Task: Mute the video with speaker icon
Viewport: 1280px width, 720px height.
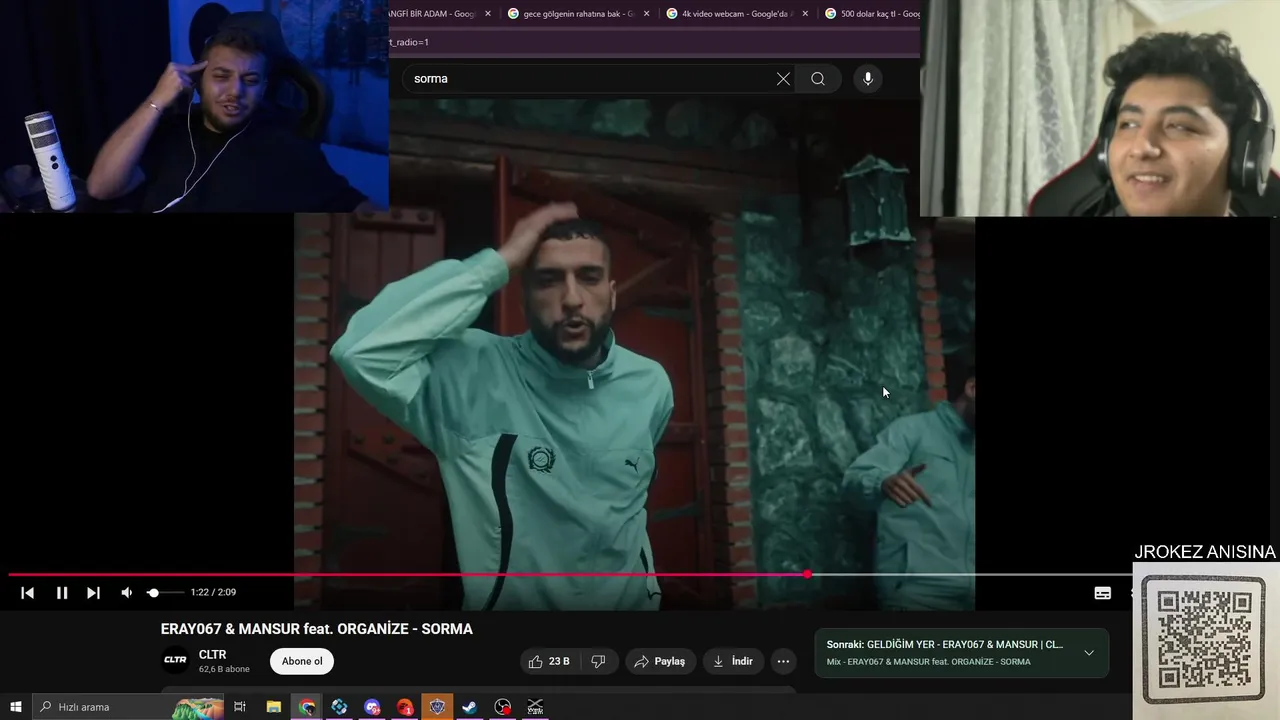Action: click(x=127, y=593)
